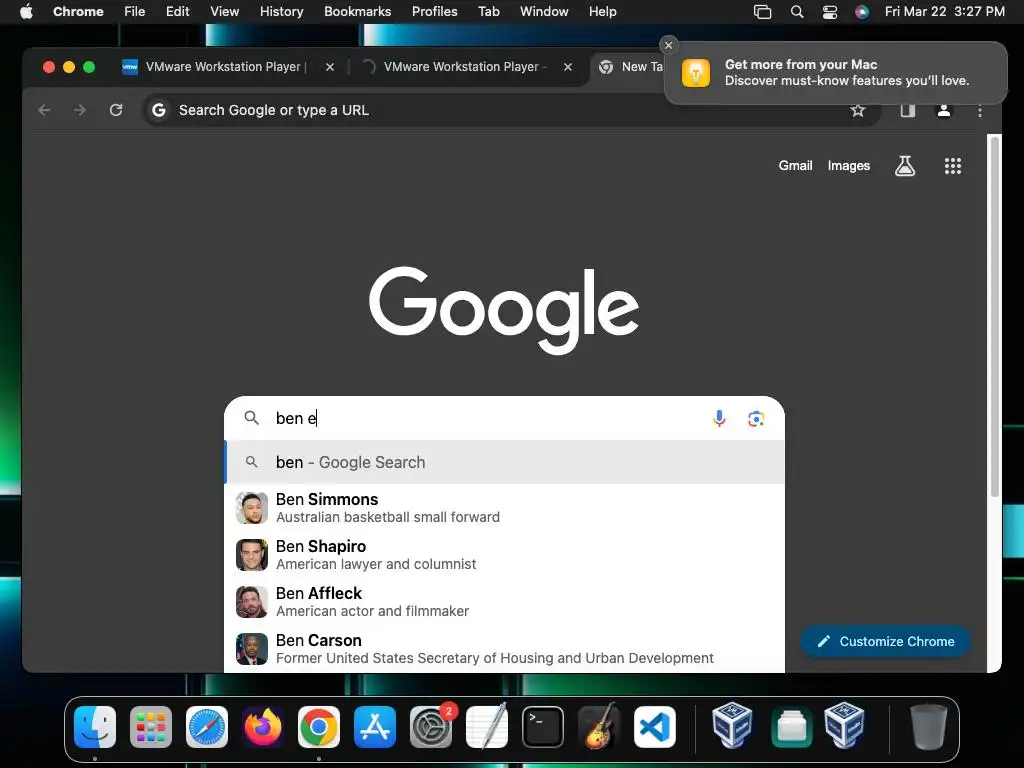Select the "ben - Google Search" suggestion
Viewport: 1024px width, 768px height.
pyautogui.click(x=504, y=462)
